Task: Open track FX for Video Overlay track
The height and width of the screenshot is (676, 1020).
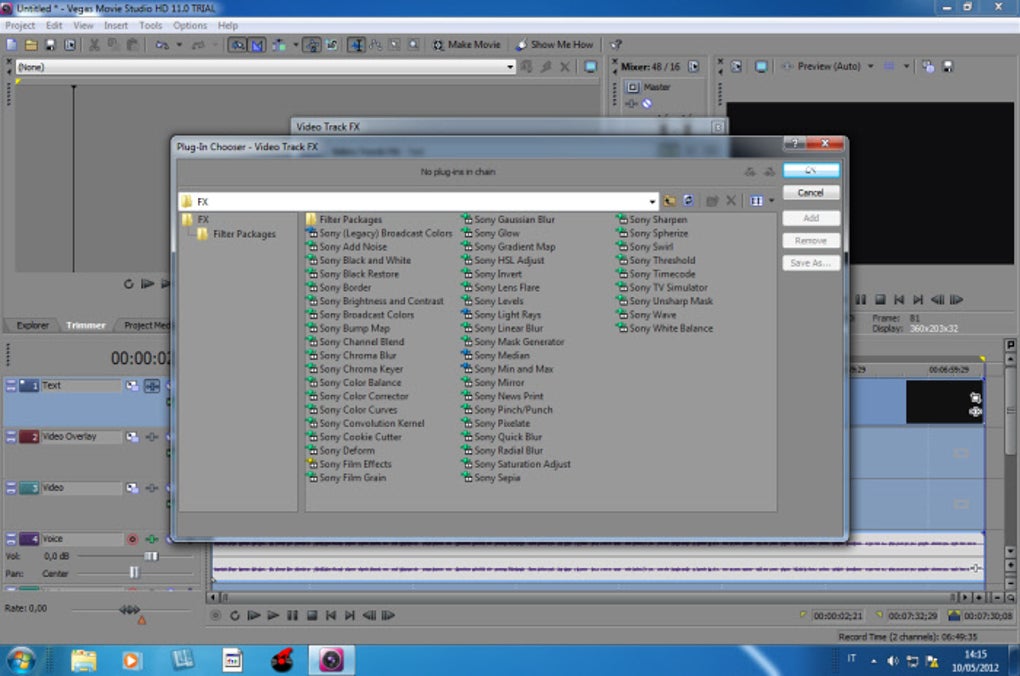Action: [x=152, y=437]
